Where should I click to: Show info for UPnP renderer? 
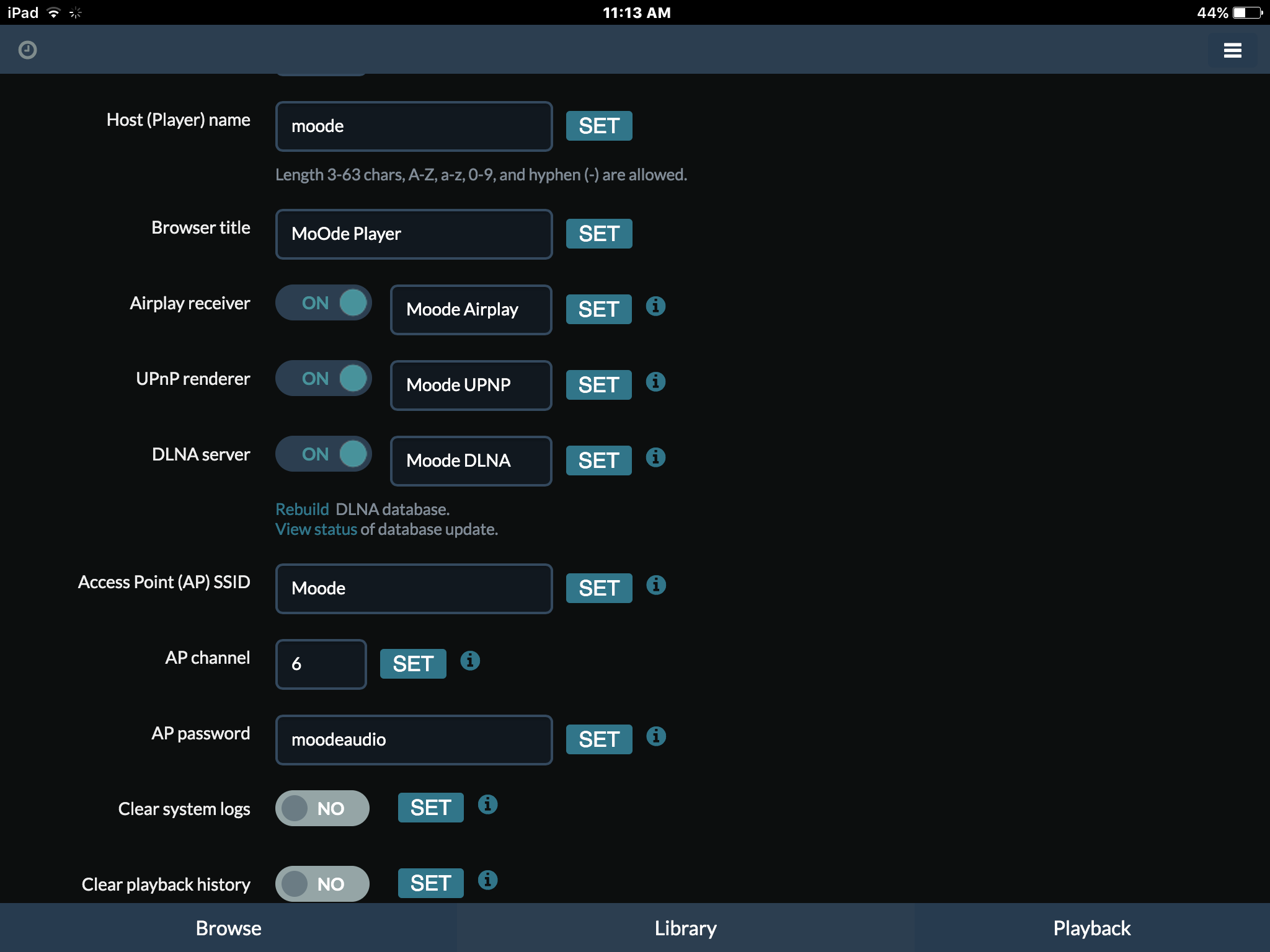655,382
